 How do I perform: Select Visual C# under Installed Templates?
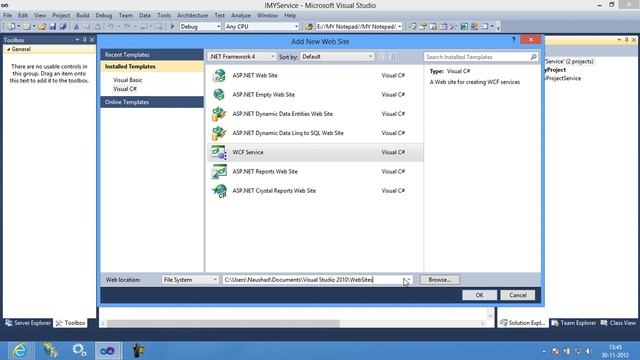125,89
